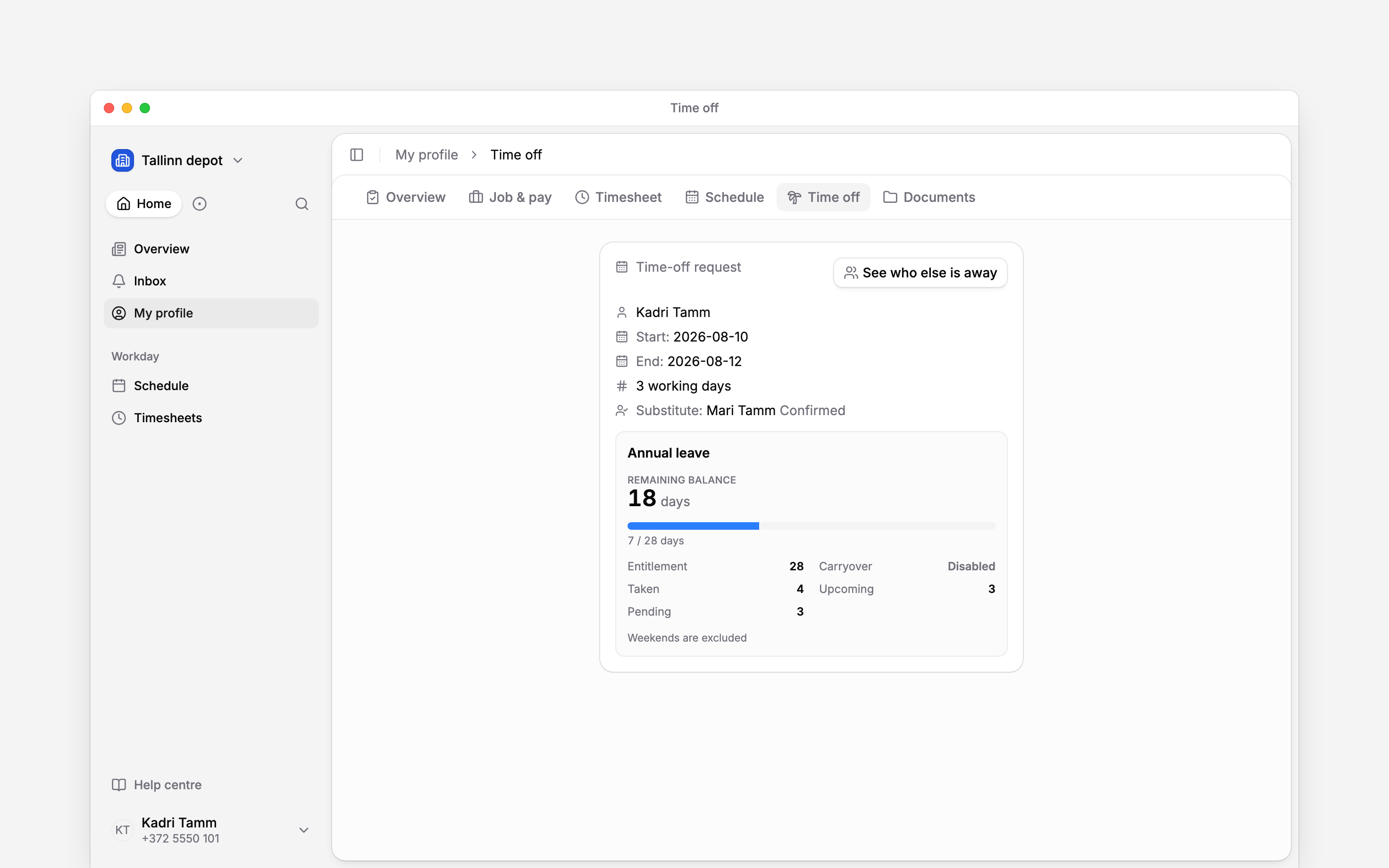1389x868 pixels.
Task: Go to My profile breadcrumb link
Action: point(427,155)
